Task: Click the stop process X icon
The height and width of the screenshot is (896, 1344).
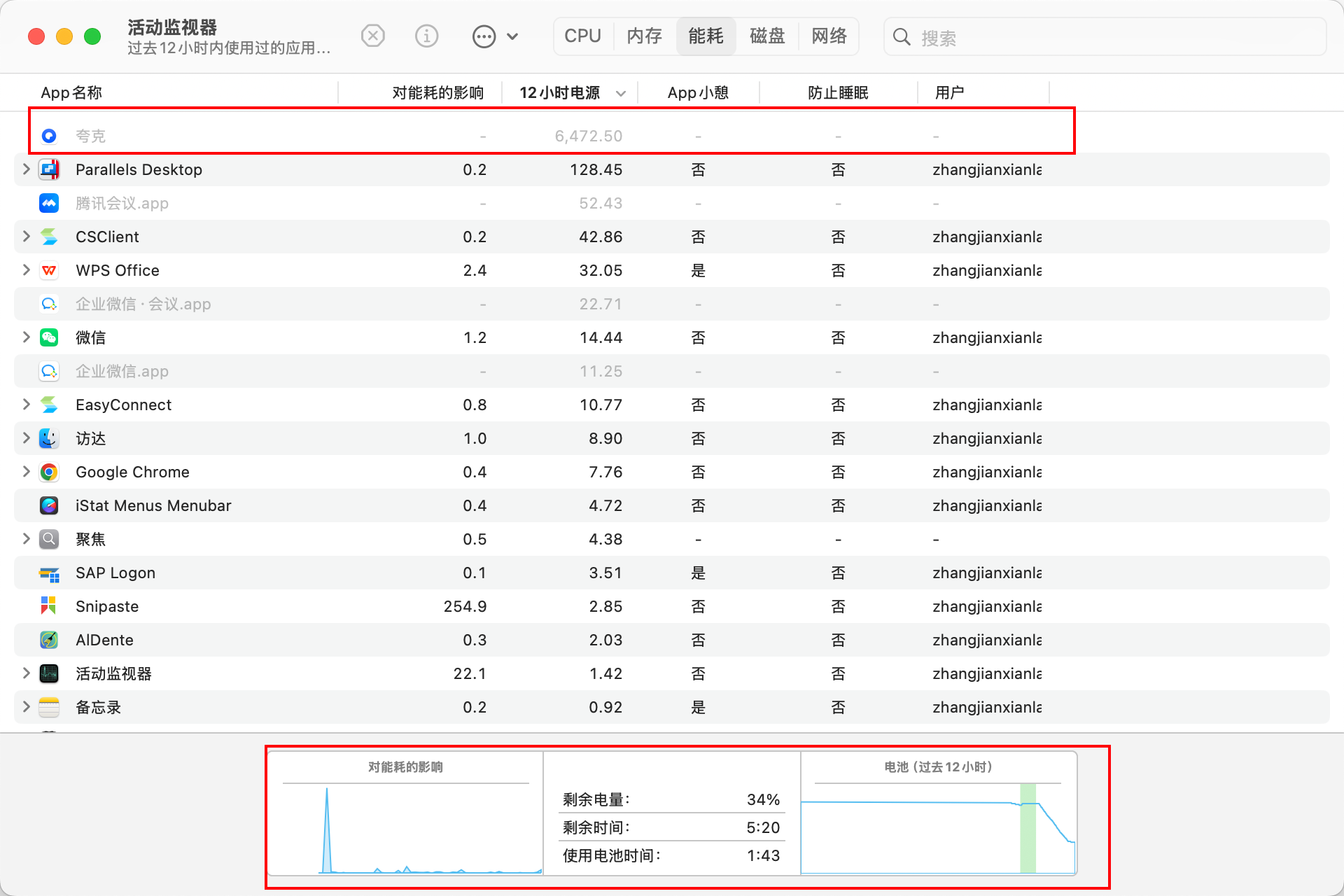Action: tap(373, 36)
